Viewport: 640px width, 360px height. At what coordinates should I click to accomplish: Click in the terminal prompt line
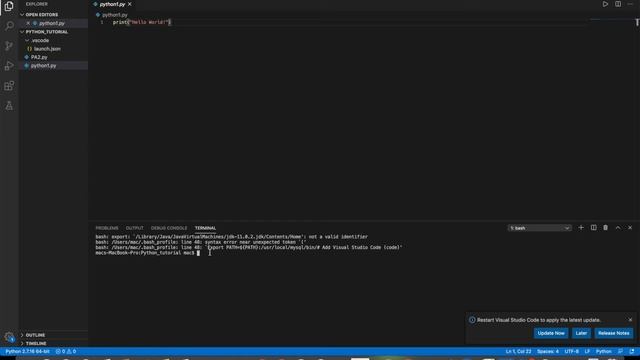pyautogui.click(x=147, y=253)
